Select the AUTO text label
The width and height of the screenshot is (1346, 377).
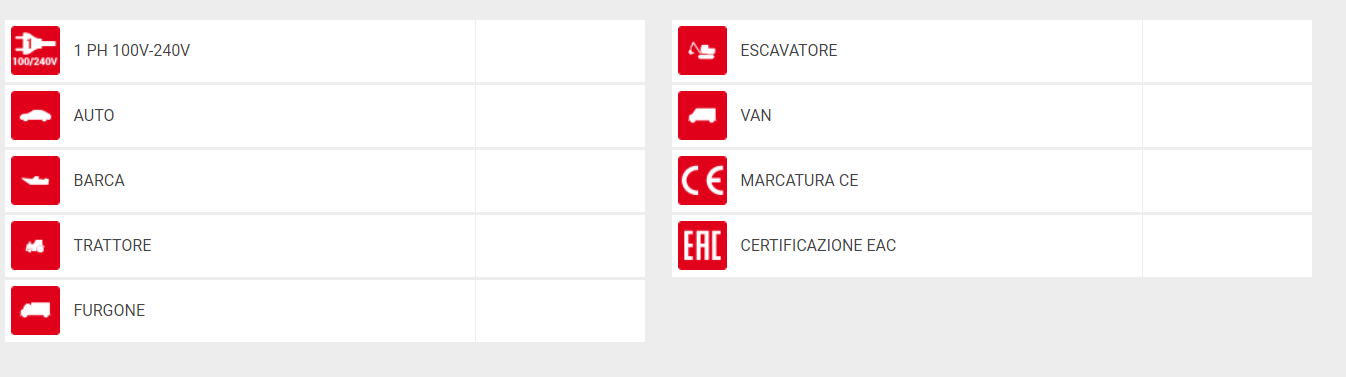[x=94, y=115]
